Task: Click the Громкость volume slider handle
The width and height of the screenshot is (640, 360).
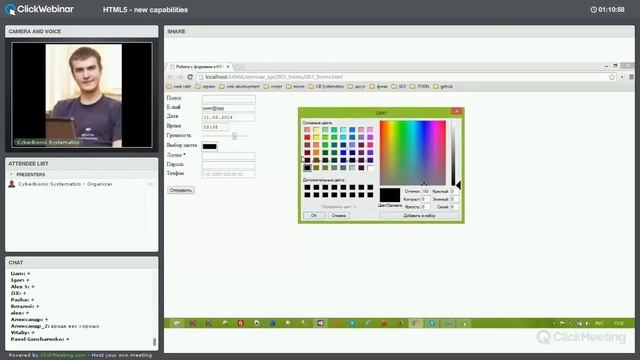Action: tap(235, 136)
